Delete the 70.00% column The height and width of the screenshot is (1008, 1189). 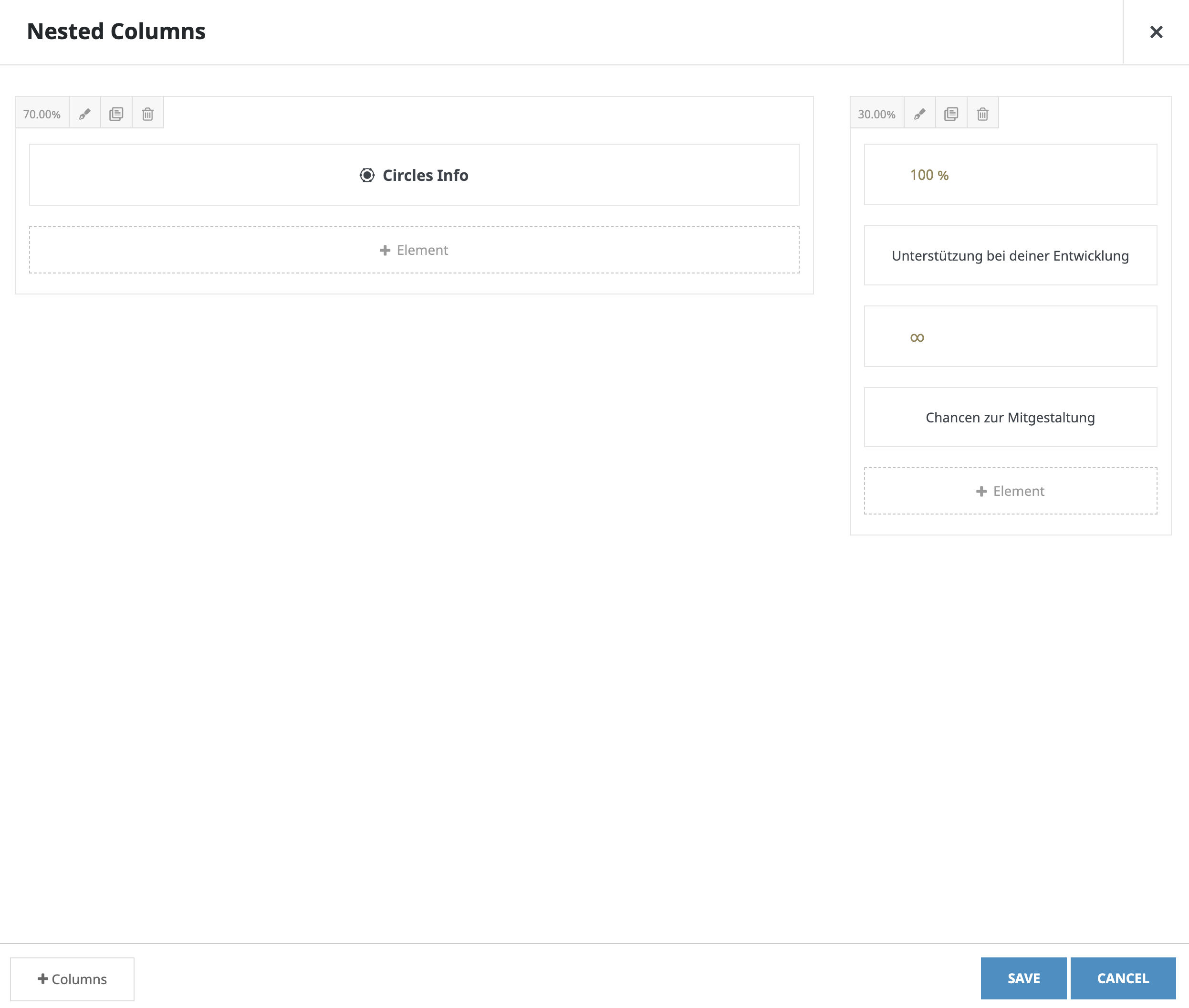[147, 114]
